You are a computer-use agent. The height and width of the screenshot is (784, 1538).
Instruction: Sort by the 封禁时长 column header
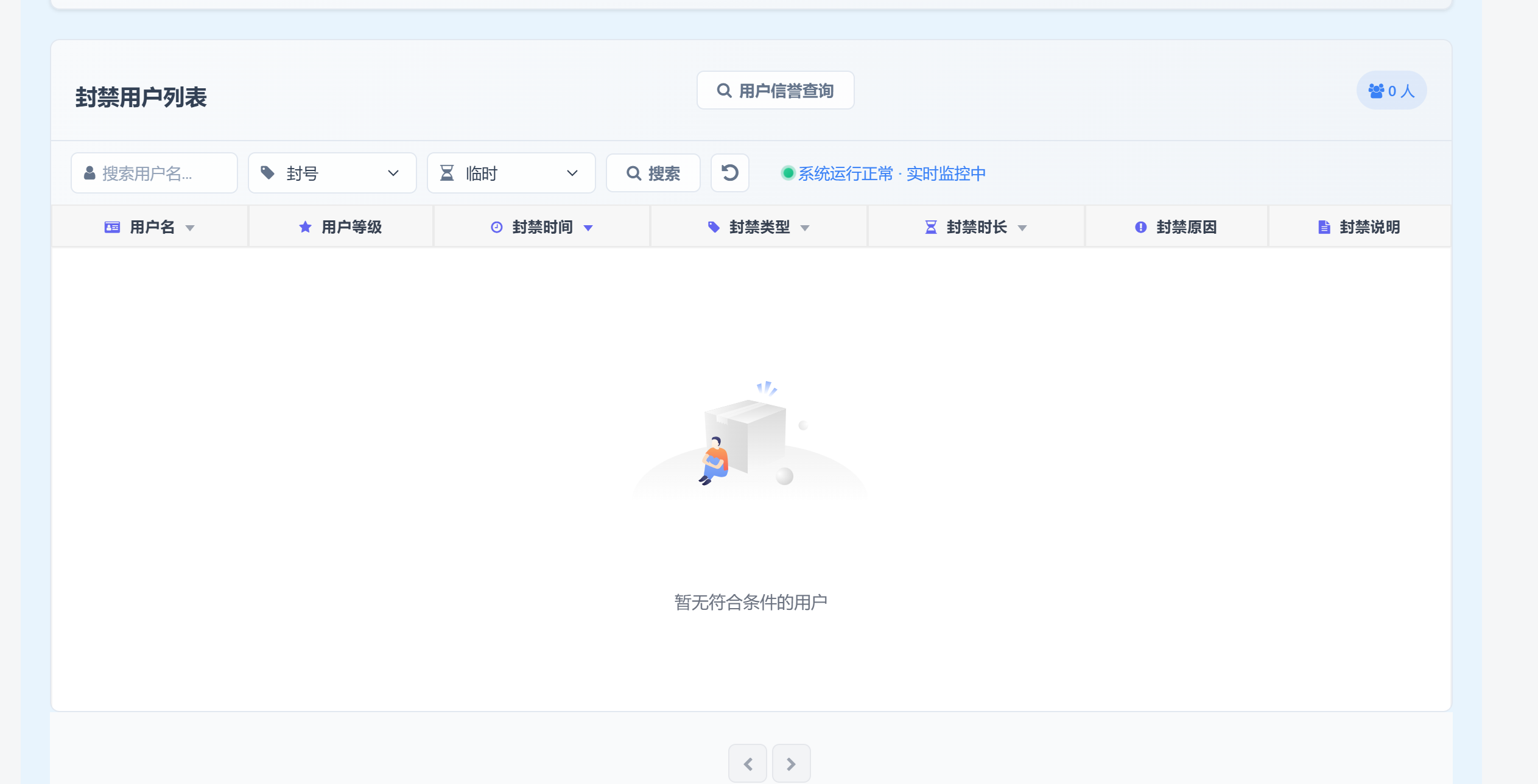click(976, 227)
